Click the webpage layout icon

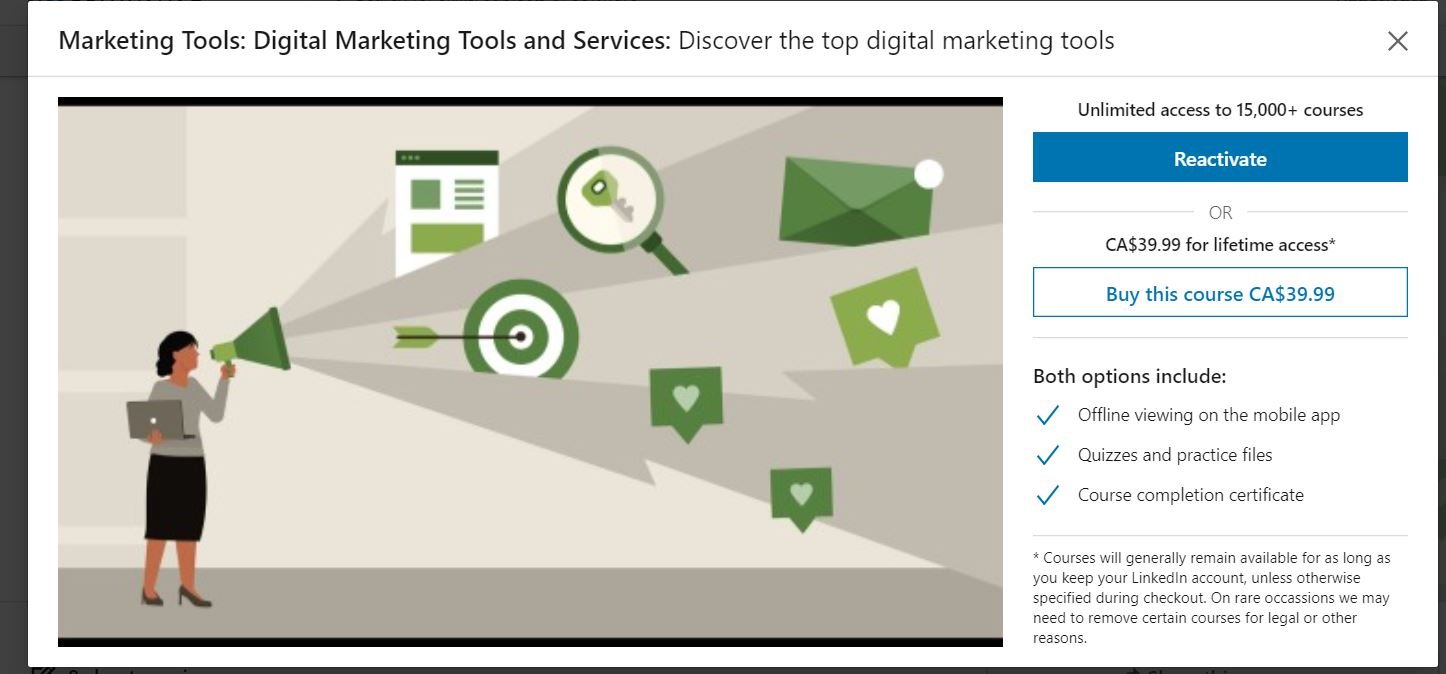tap(446, 211)
